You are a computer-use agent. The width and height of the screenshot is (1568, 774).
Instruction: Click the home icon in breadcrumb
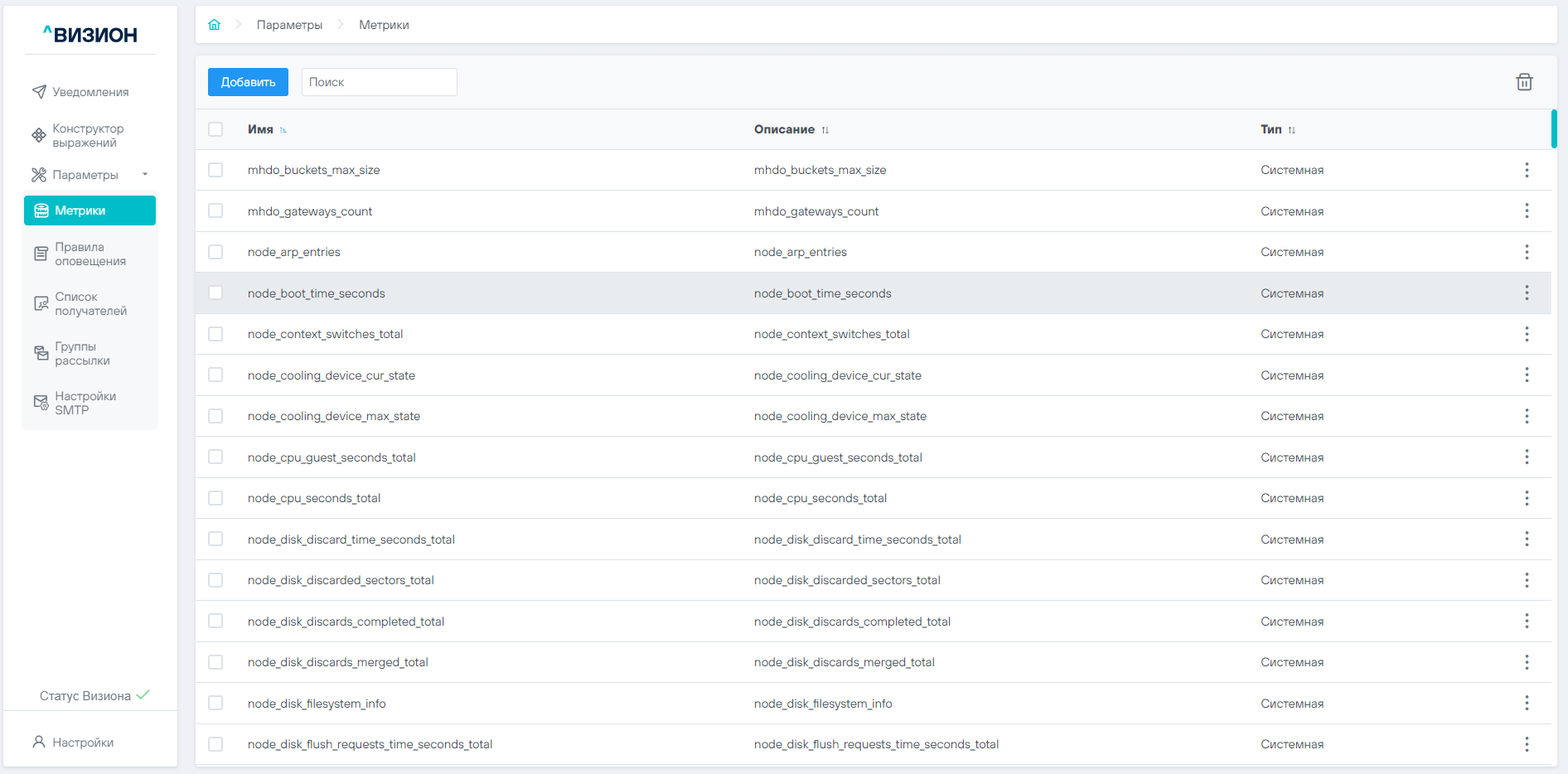click(214, 25)
